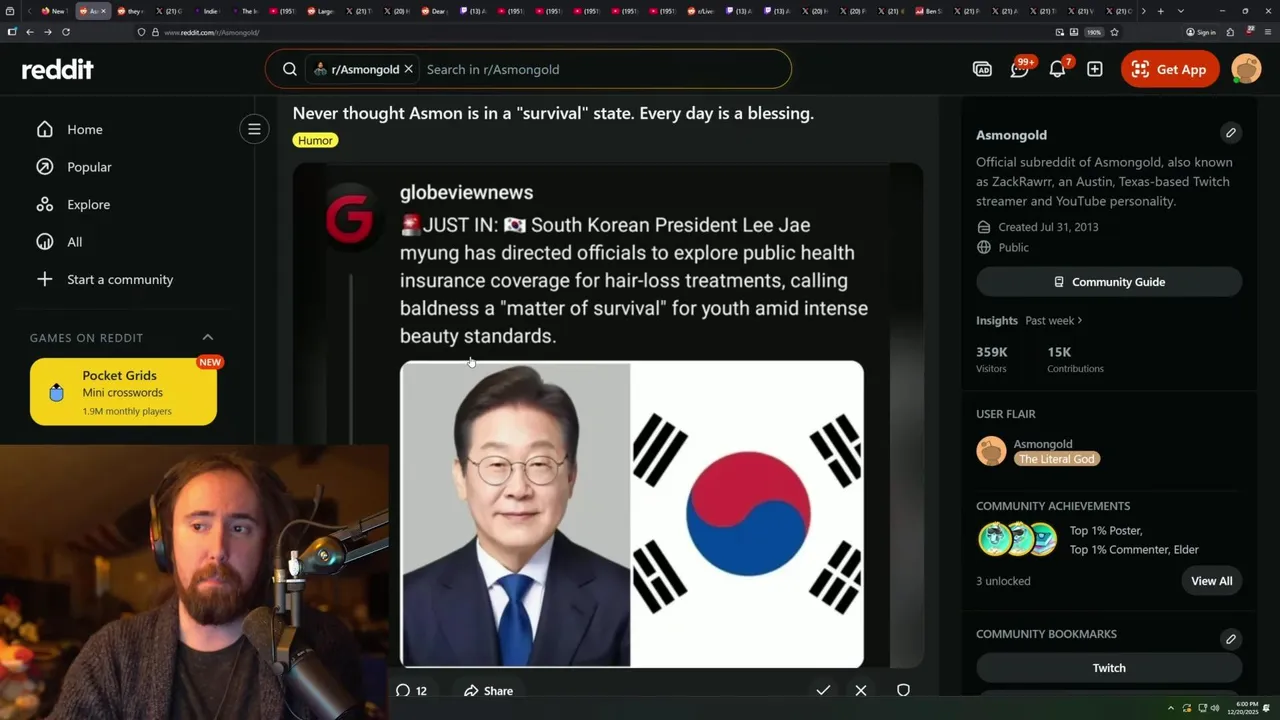Open the Reddit ads icon
Image resolution: width=1280 pixels, height=720 pixels.
pos(982,69)
